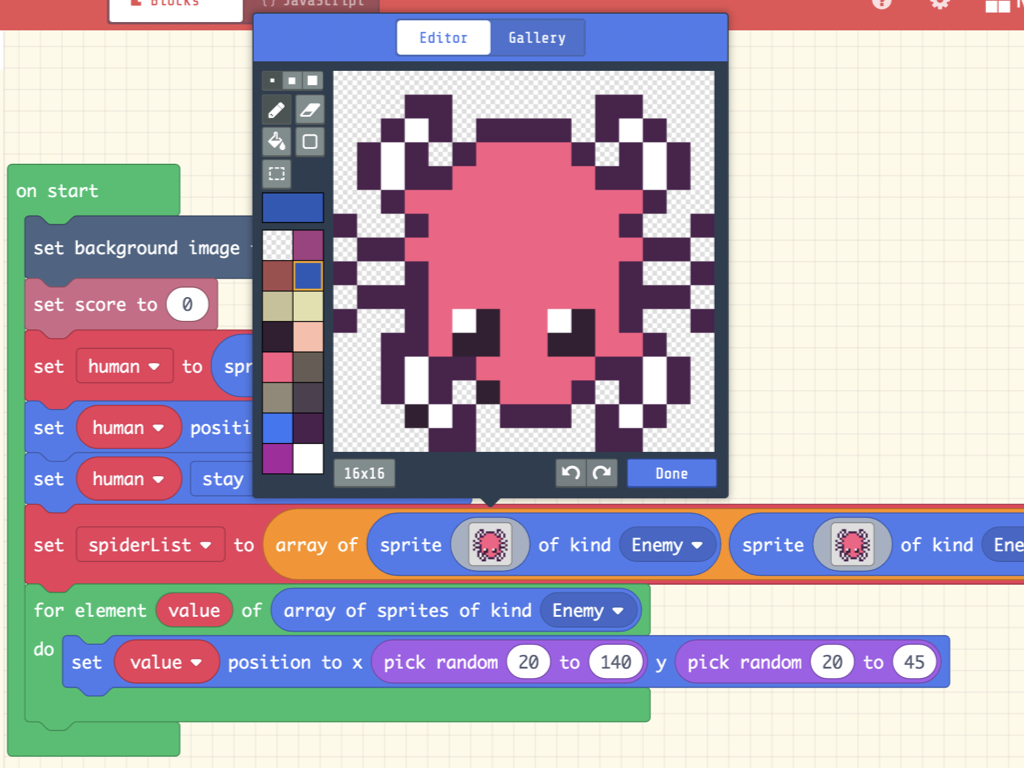Open the second sprite image in spiderList array
This screenshot has height=768, width=1024.
coord(852,545)
